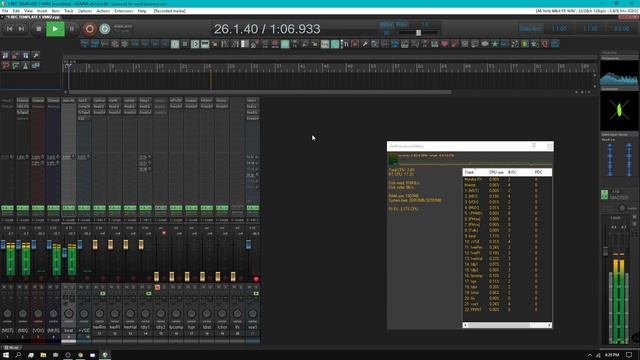Viewport: 640px width, 360px height.
Task: Stop playback with the transport stop button
Action: click(x=38, y=29)
